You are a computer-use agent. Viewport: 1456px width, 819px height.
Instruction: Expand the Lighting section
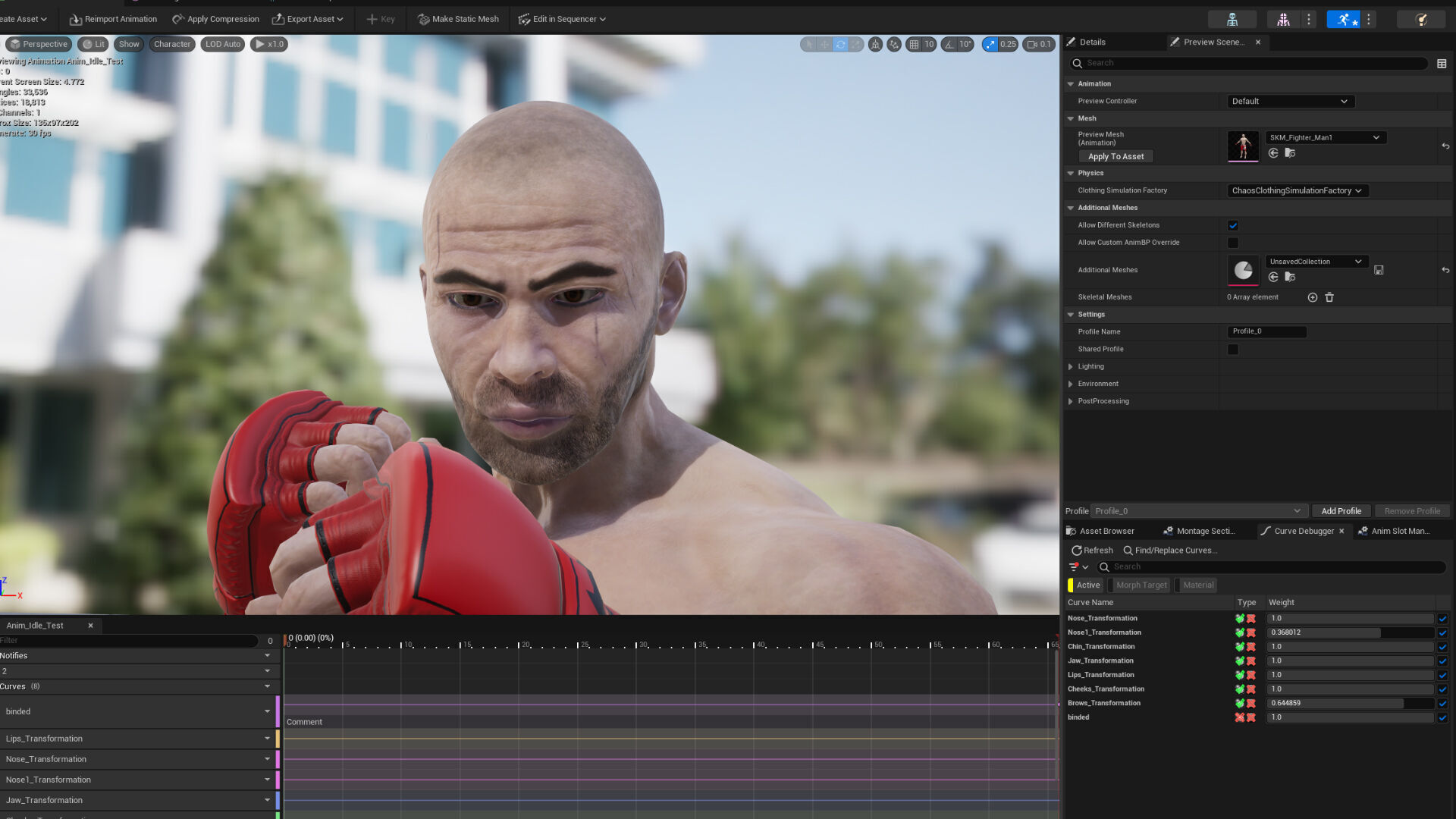pyautogui.click(x=1071, y=366)
